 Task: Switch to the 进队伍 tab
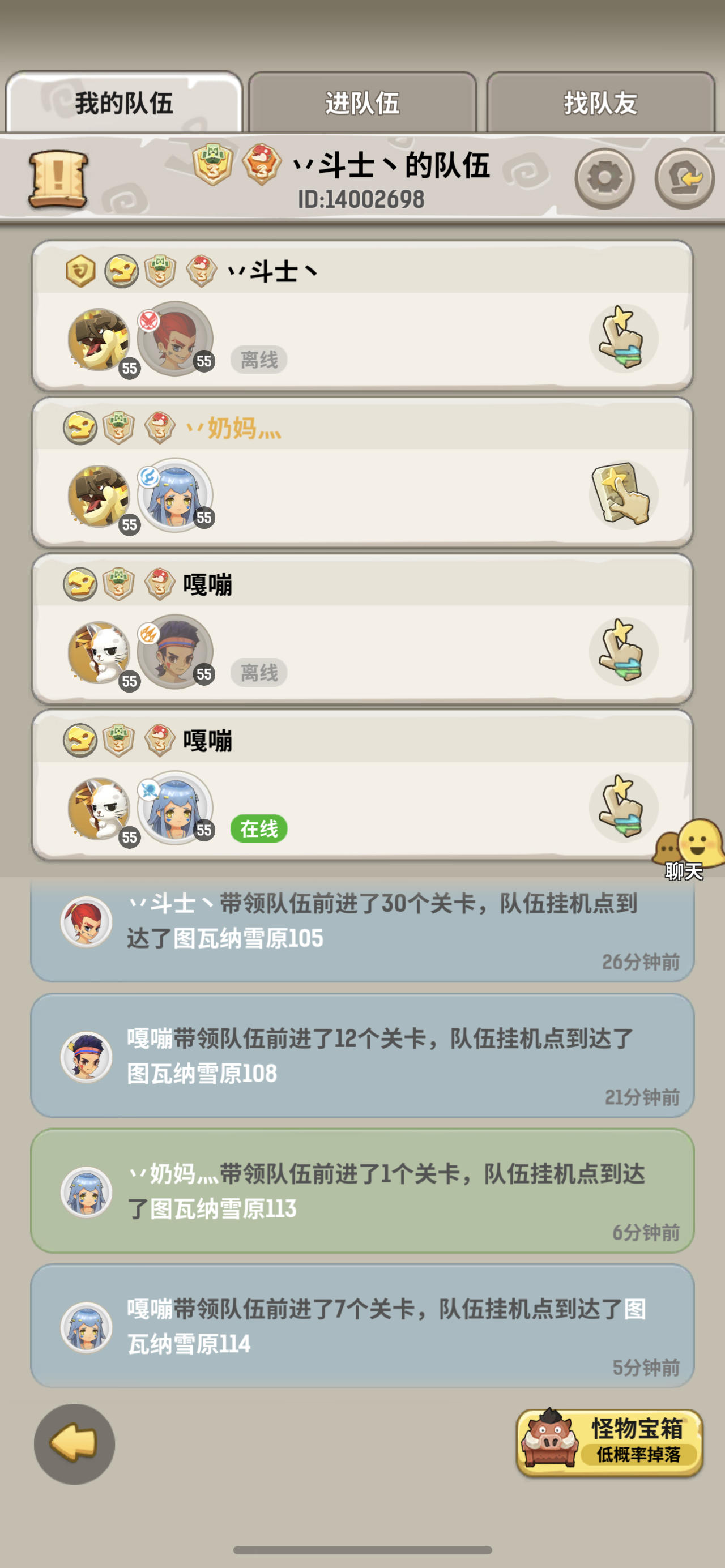point(362,102)
